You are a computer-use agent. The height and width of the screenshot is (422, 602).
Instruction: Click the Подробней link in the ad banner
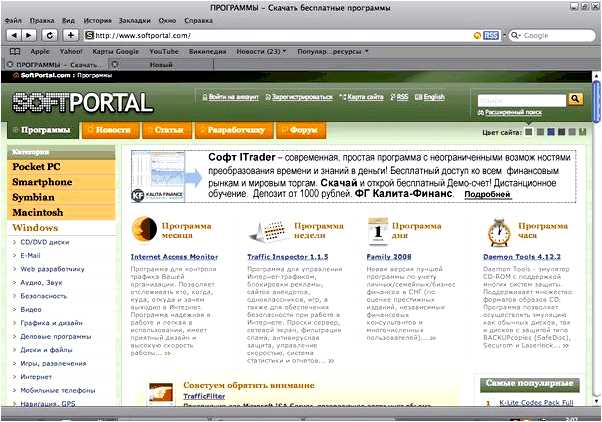pos(486,195)
